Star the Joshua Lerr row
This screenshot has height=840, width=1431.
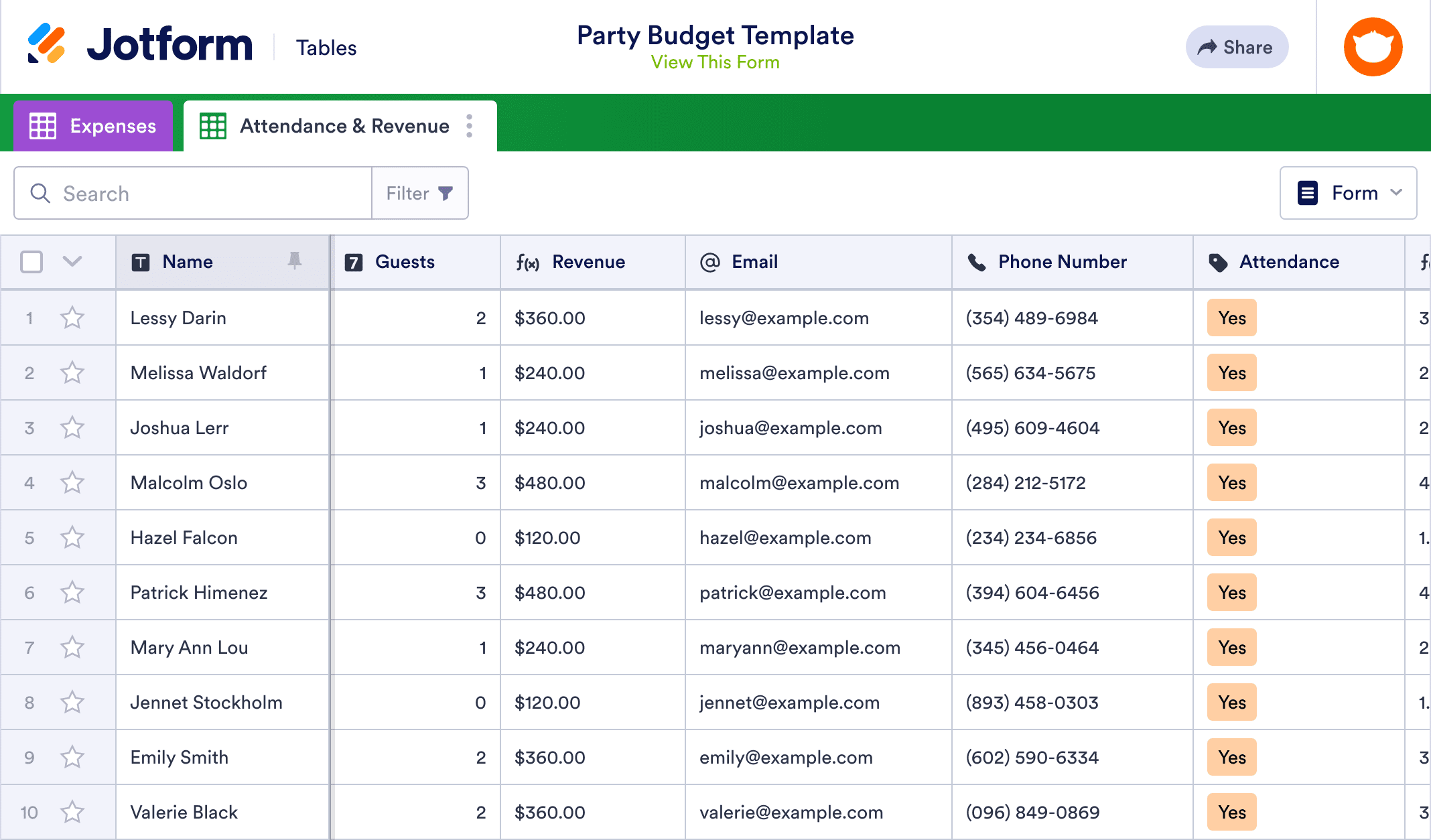pyautogui.click(x=72, y=427)
